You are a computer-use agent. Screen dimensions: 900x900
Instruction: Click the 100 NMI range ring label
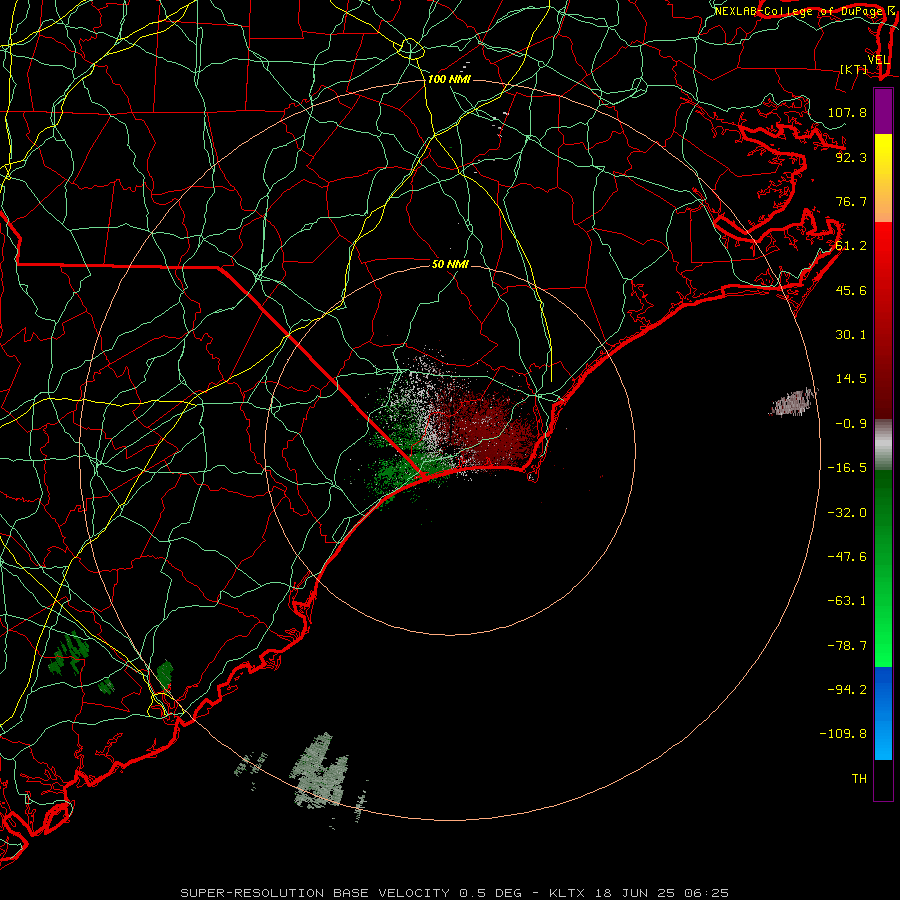tap(449, 79)
